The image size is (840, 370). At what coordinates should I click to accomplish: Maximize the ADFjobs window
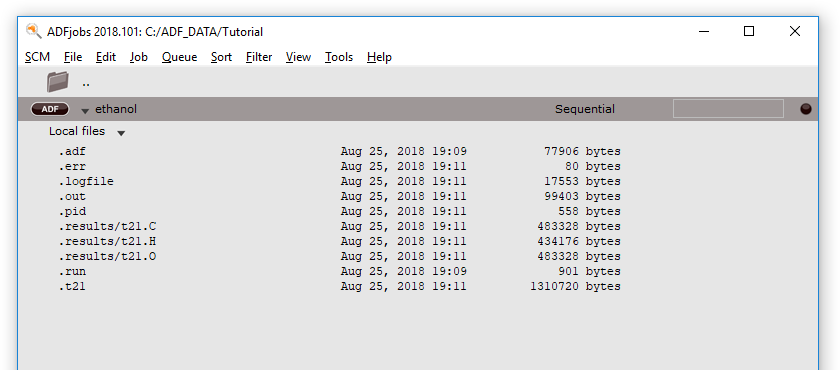(x=749, y=32)
